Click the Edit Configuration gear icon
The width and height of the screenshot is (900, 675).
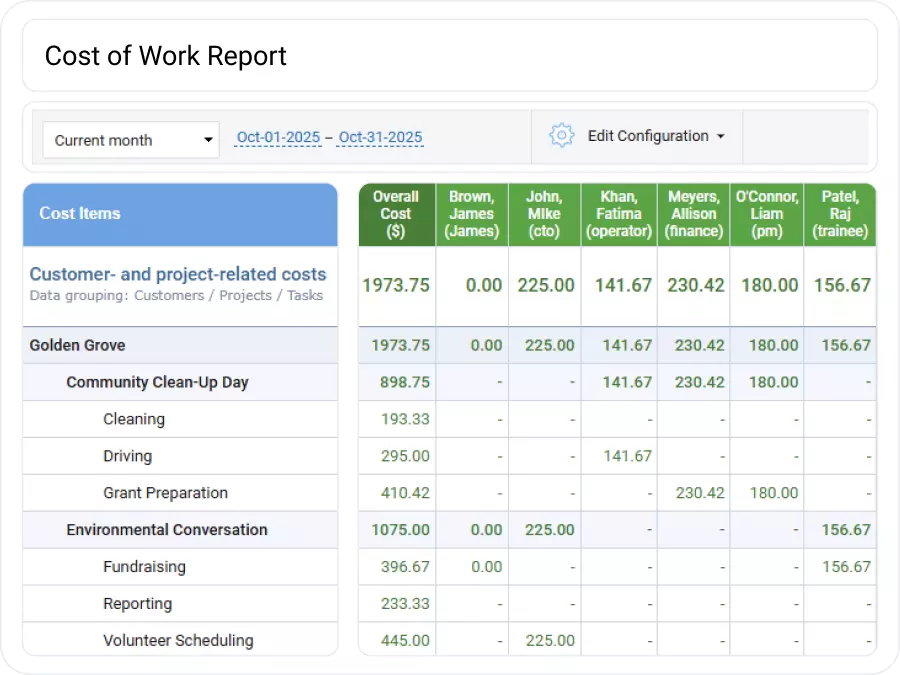[x=562, y=135]
